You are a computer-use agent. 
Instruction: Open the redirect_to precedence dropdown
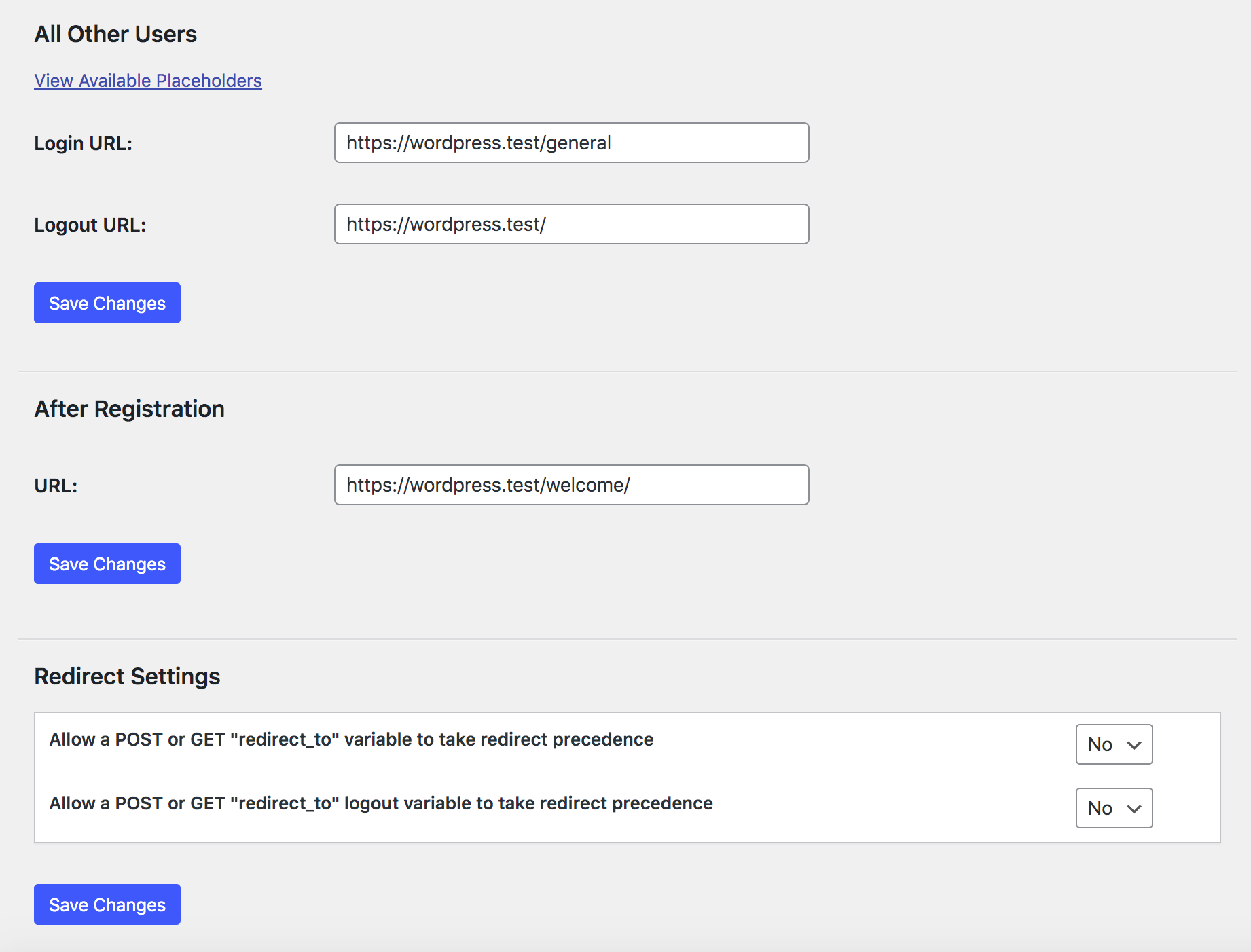point(1113,744)
